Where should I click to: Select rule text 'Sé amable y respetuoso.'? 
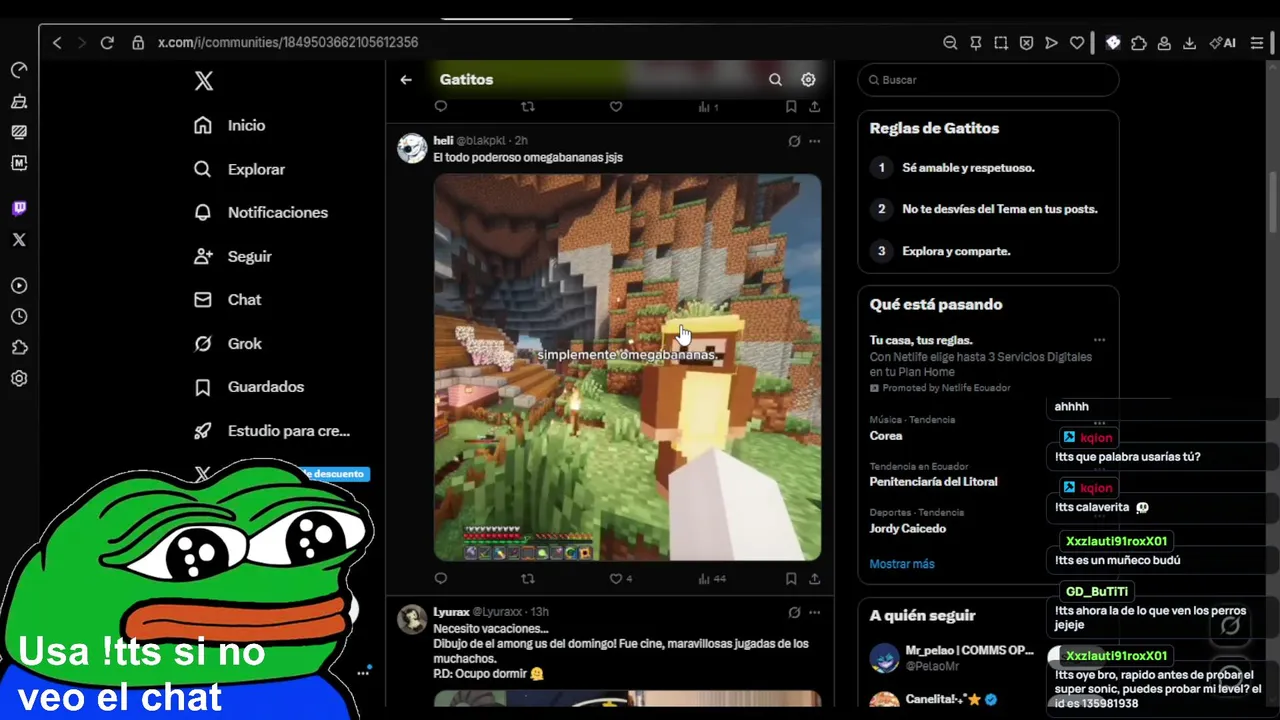click(x=968, y=168)
